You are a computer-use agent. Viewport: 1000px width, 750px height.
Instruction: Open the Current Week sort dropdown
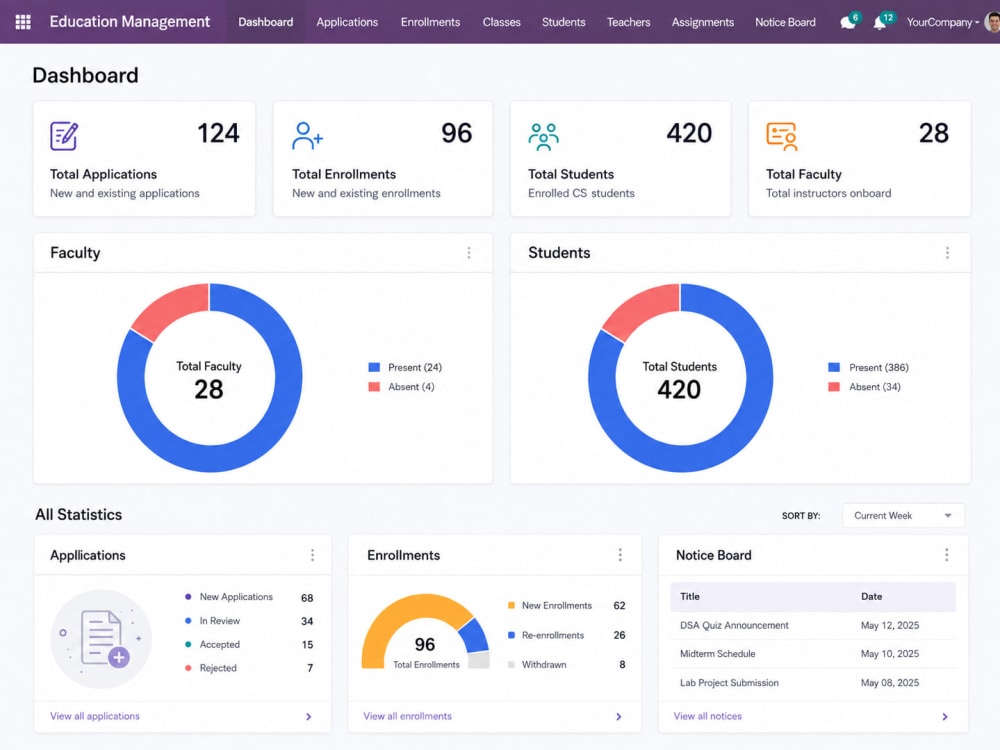tap(903, 515)
